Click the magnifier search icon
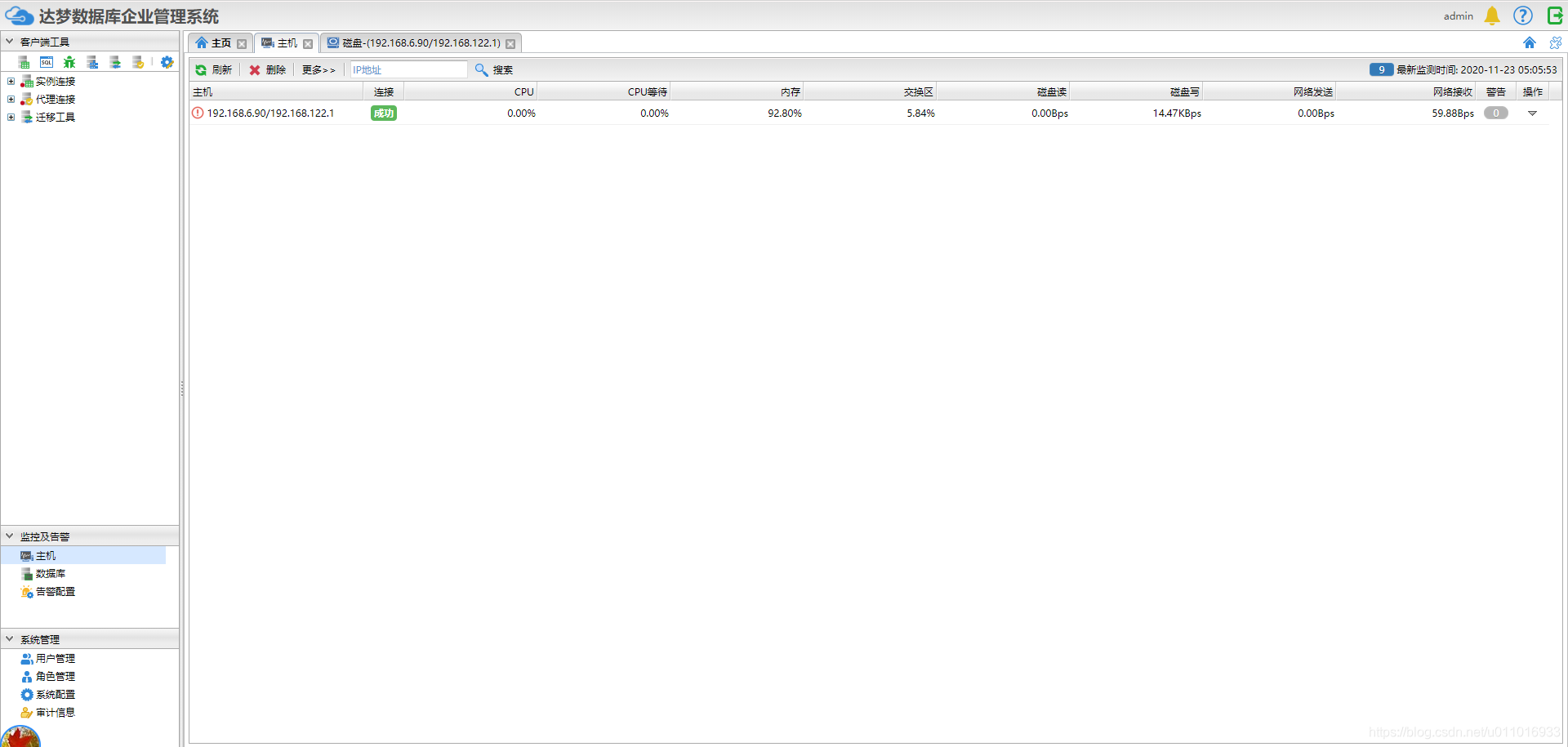This screenshot has width=1568, height=747. (x=482, y=70)
